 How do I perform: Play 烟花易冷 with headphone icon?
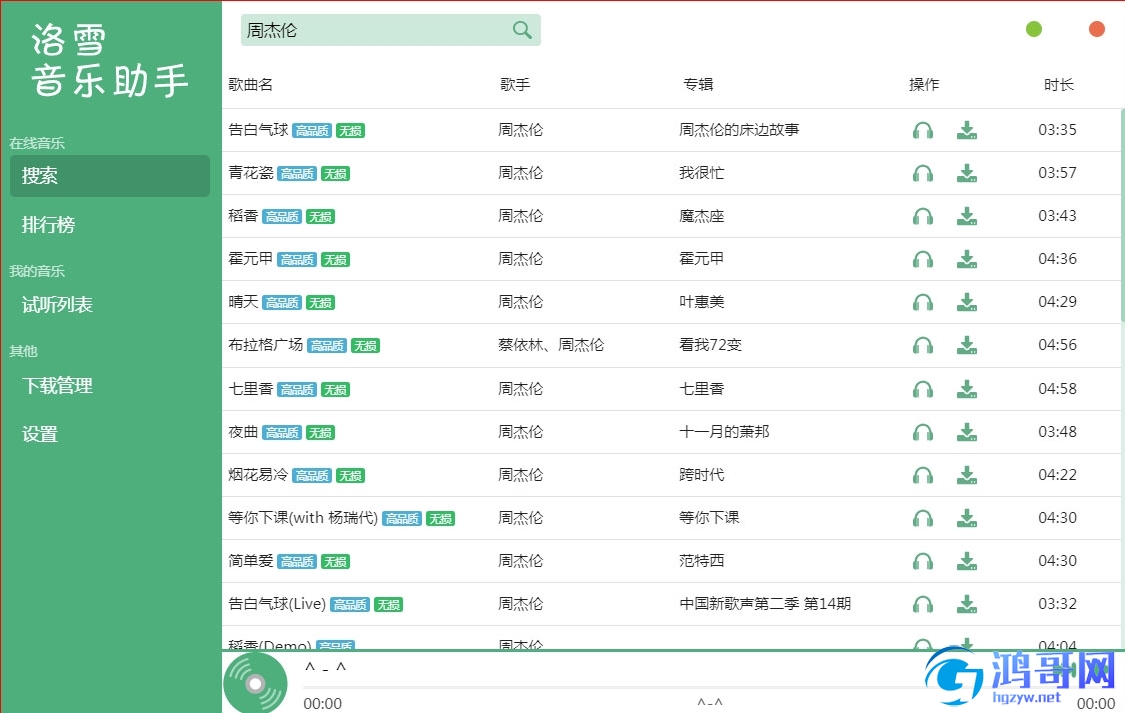(923, 476)
